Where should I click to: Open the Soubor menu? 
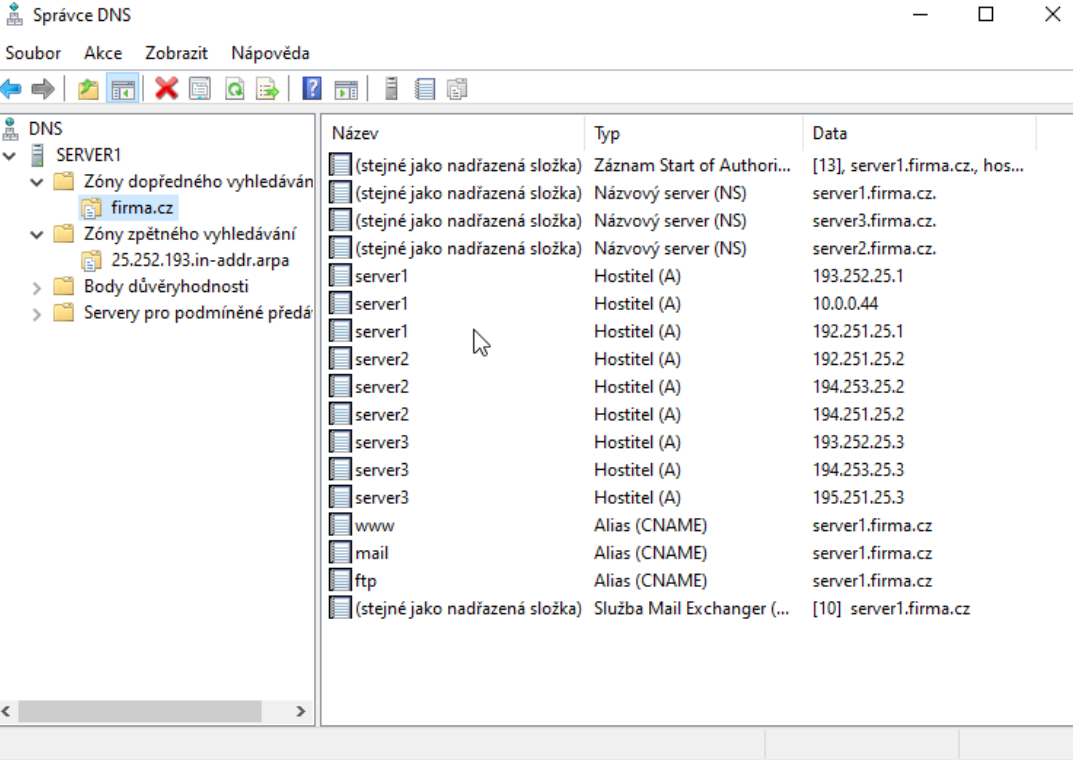pos(33,53)
